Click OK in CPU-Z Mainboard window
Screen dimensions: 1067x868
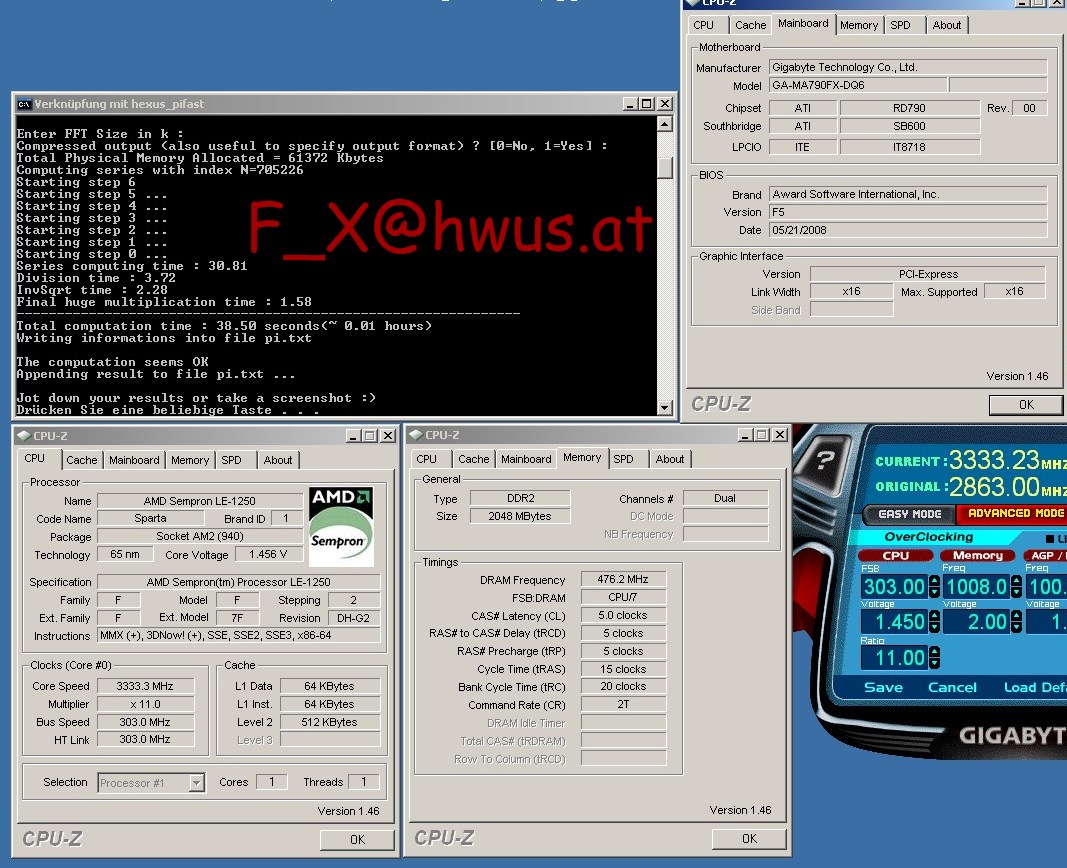(1026, 405)
